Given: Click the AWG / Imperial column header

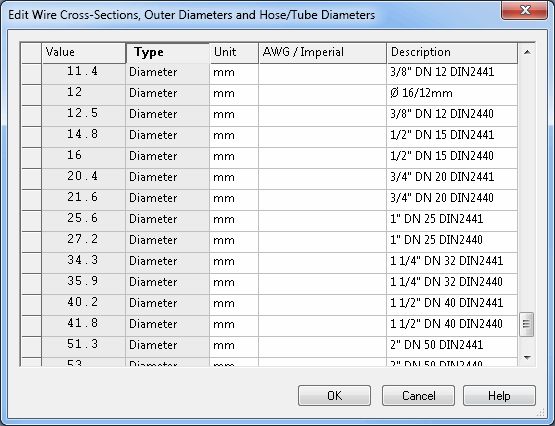Looking at the screenshot, I should 322,53.
